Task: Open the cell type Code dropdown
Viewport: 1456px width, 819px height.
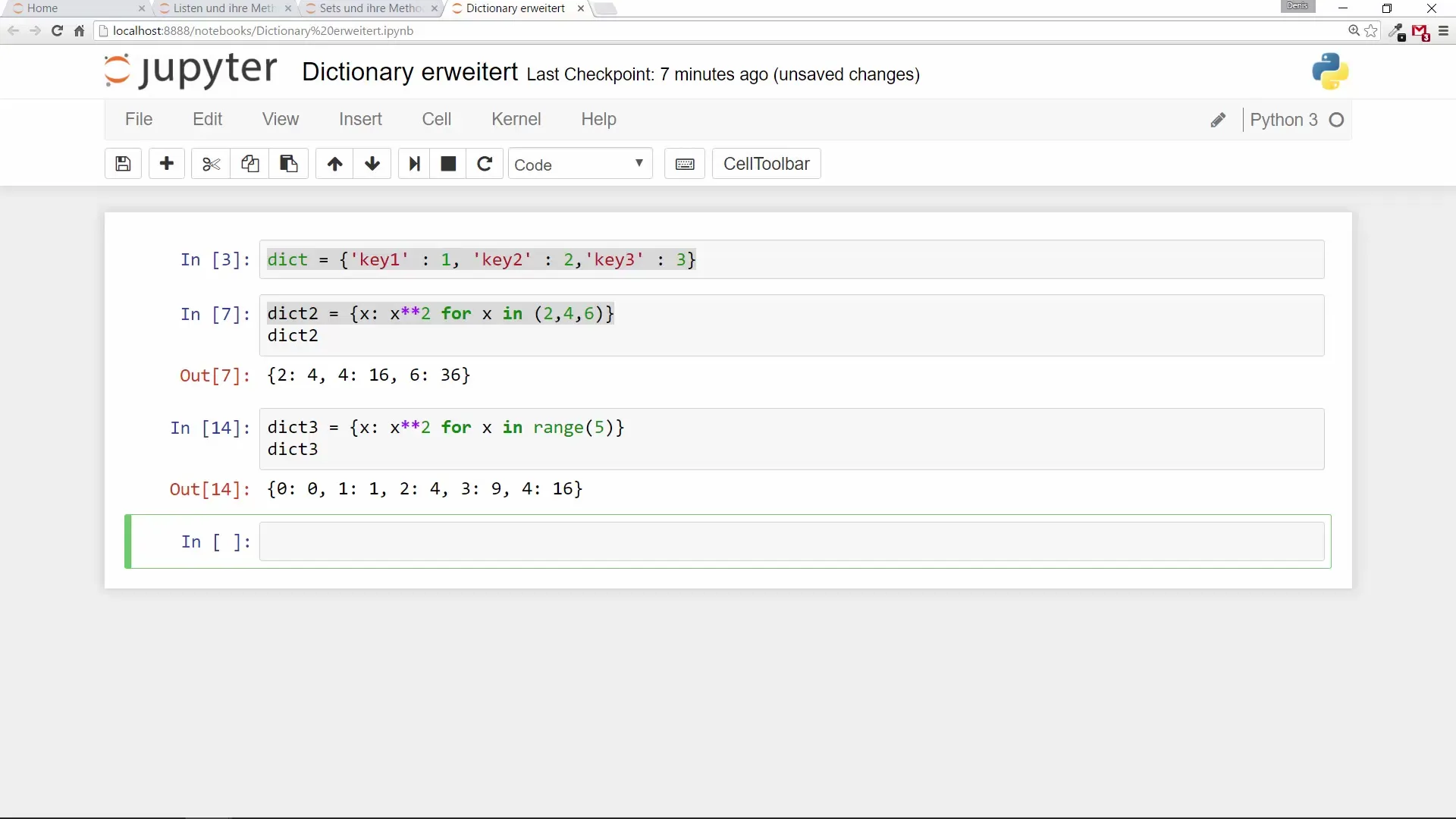Action: (579, 164)
